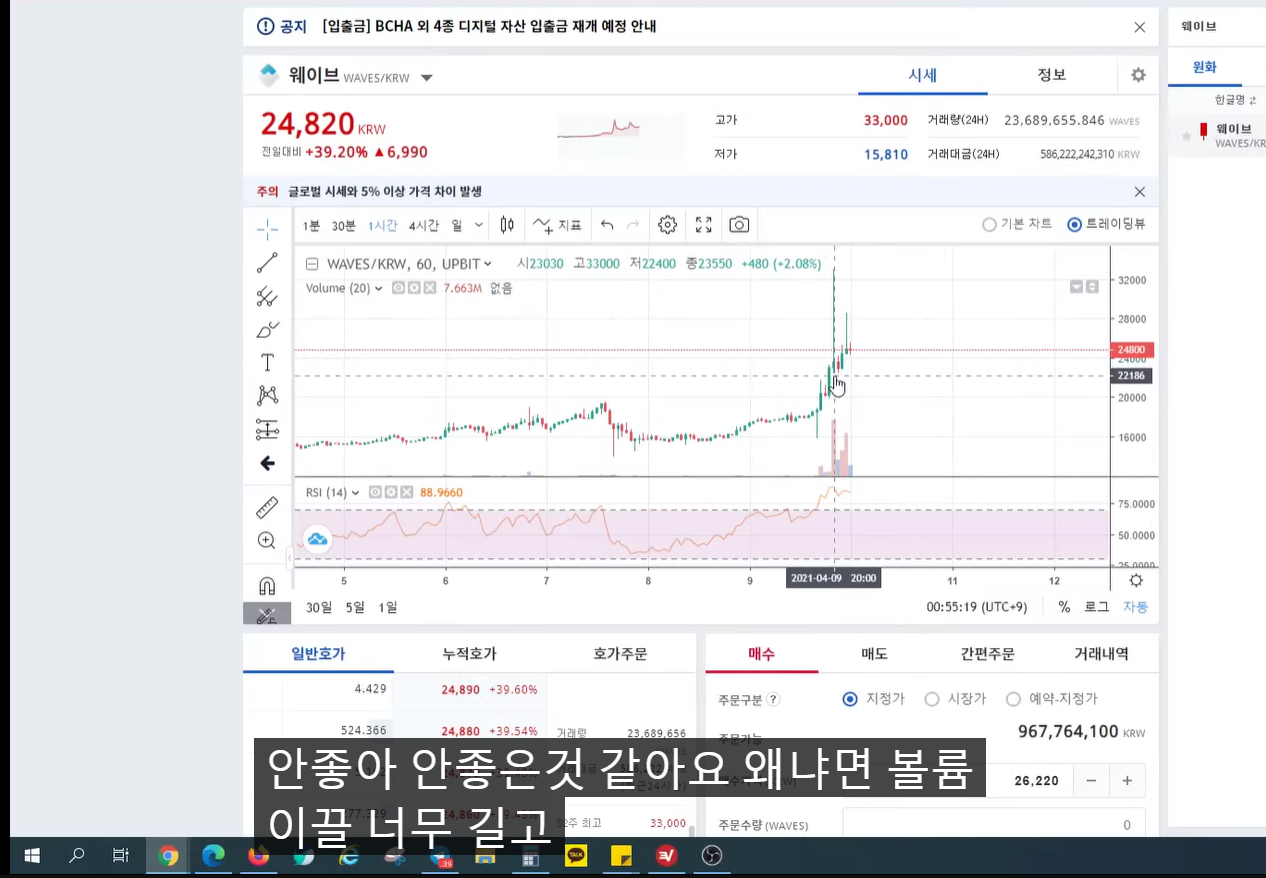Toggle the stay-in-drawing-mode pencil lock icon
Screen dimensions: 1266x878
point(267,615)
